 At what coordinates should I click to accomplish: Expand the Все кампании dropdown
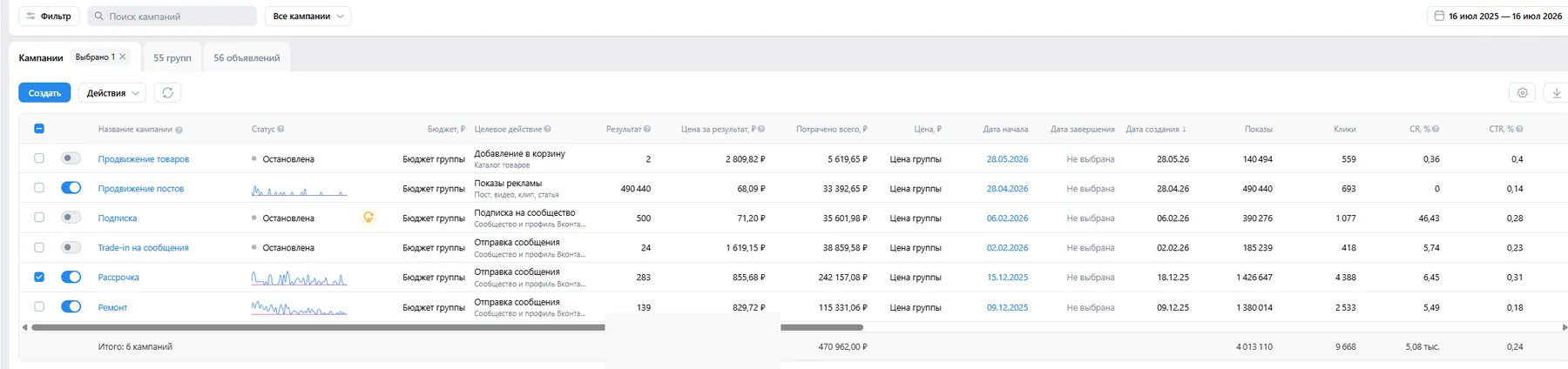pos(308,17)
